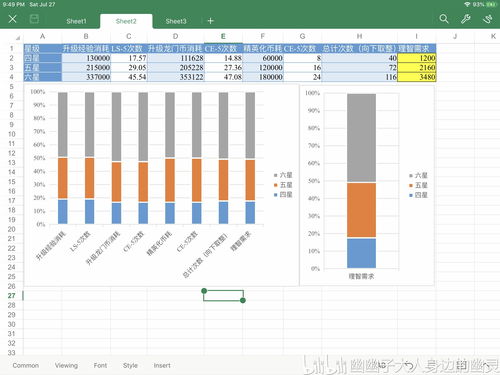Screen dimensions: 500x375
Task: Add a new sheet with plus icon
Action: 210,21
